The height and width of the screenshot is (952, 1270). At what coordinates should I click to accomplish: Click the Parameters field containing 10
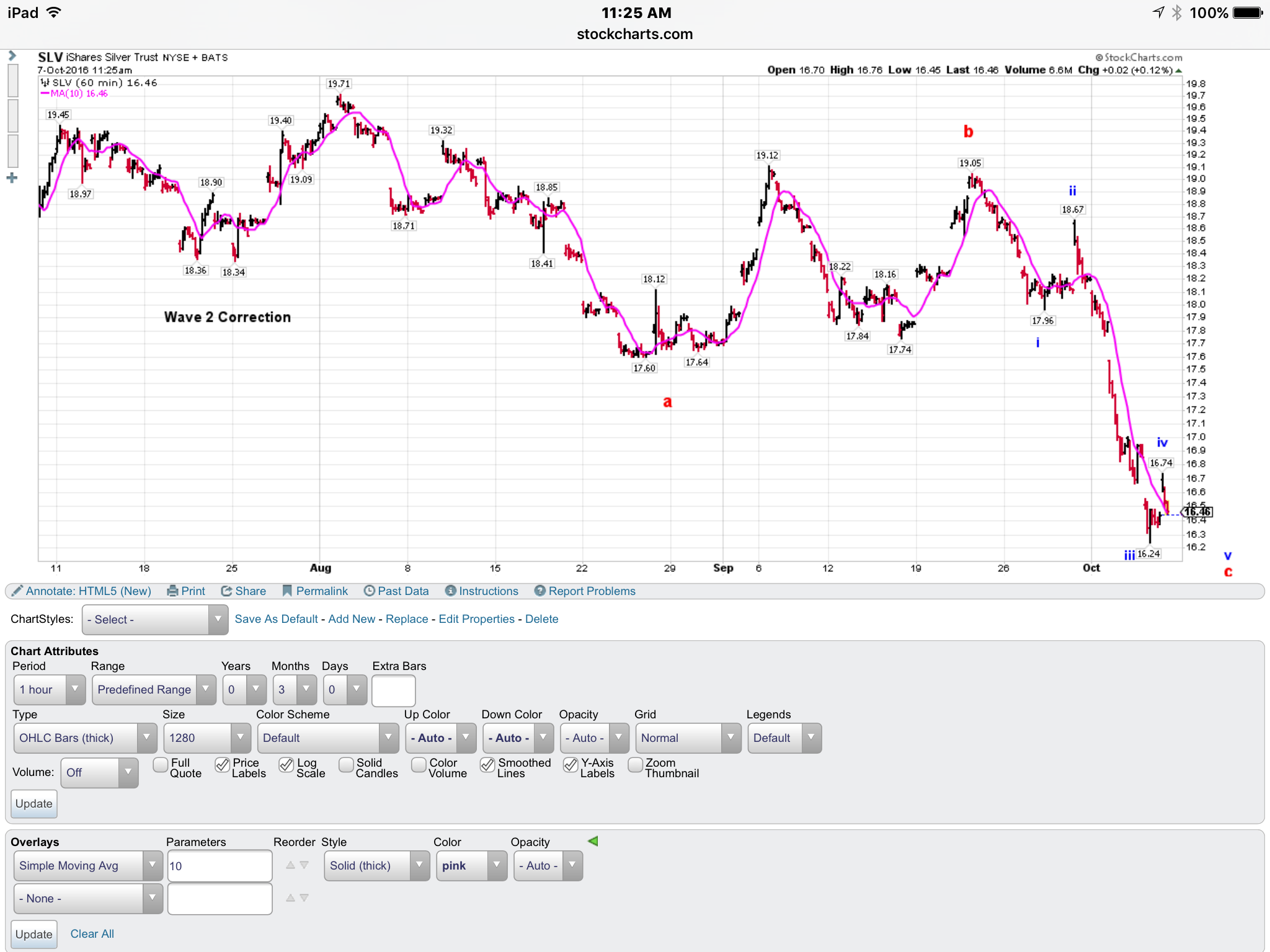coord(220,866)
